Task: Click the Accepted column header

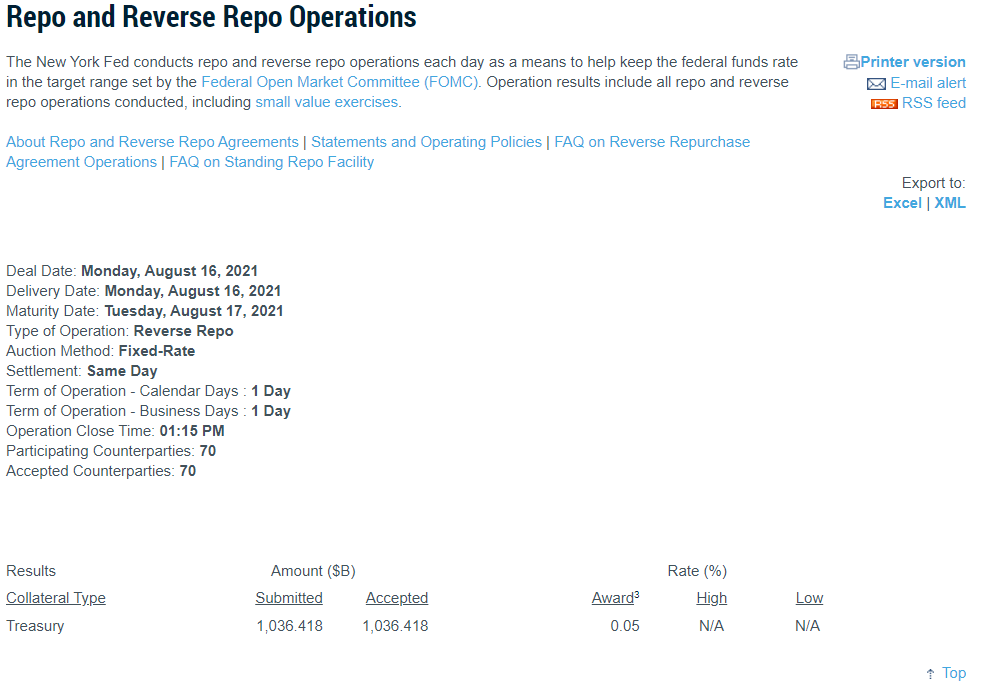Action: [397, 598]
